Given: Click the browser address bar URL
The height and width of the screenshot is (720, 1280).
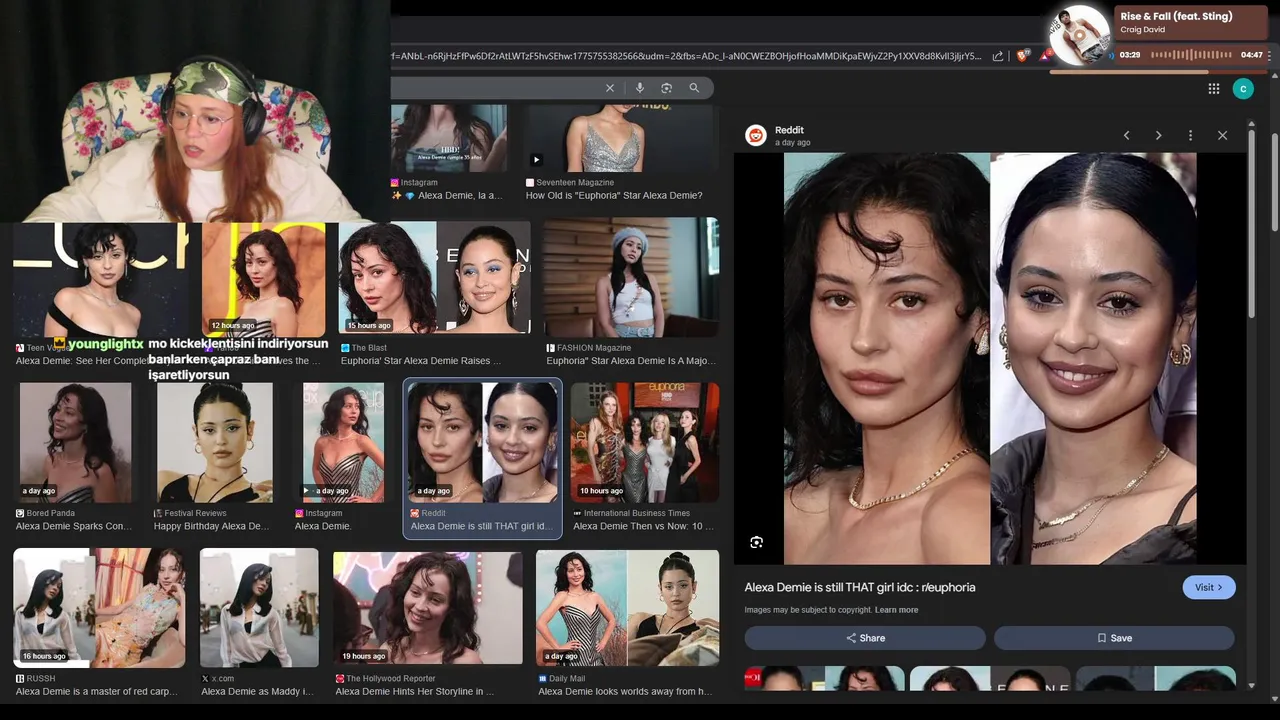Looking at the screenshot, I should click(x=686, y=56).
